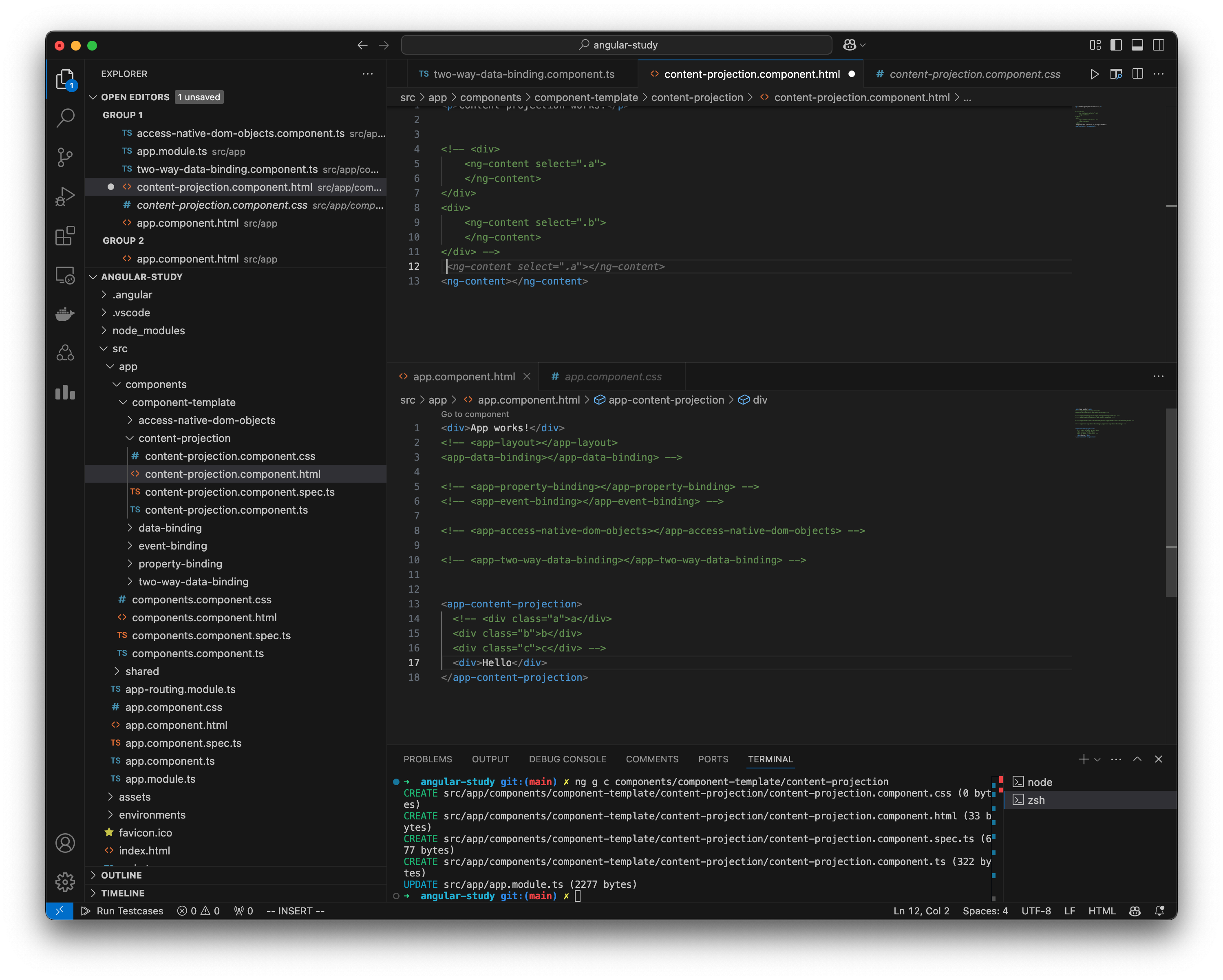Open the Docker view in the activity bar
Viewport: 1223px width, 980px height.
click(x=65, y=314)
